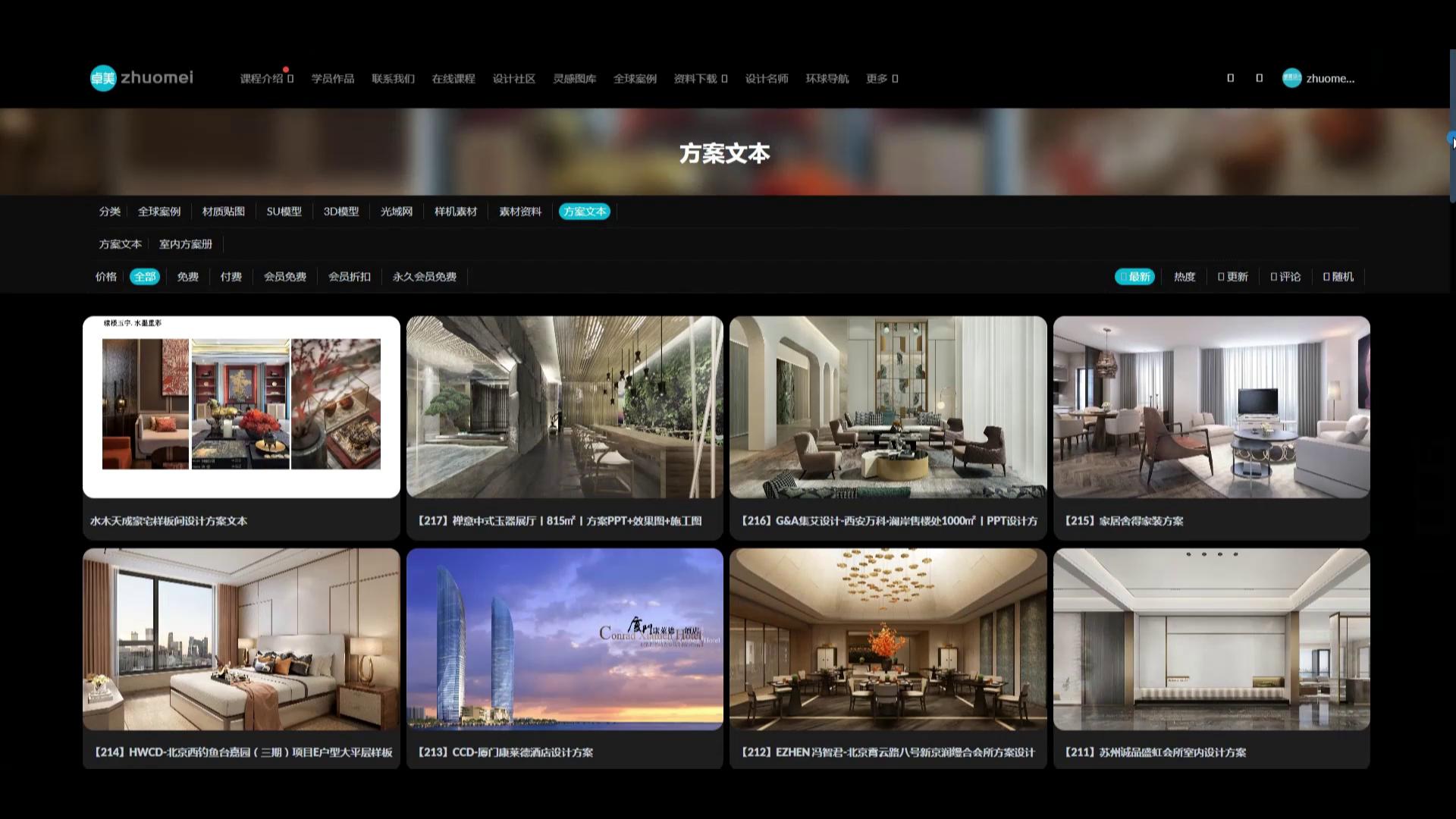The width and height of the screenshot is (1456, 819).
Task: Switch to the 材质贴图 category tab
Action: pos(223,212)
